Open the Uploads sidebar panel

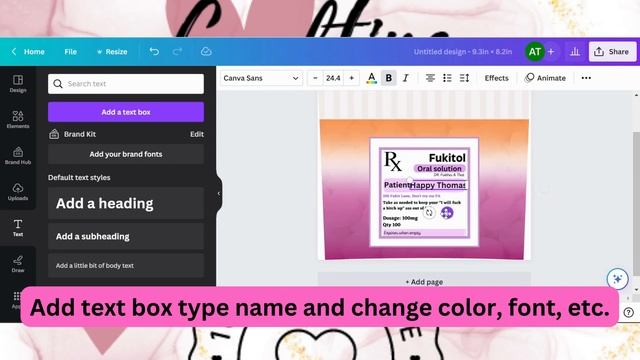[18, 191]
